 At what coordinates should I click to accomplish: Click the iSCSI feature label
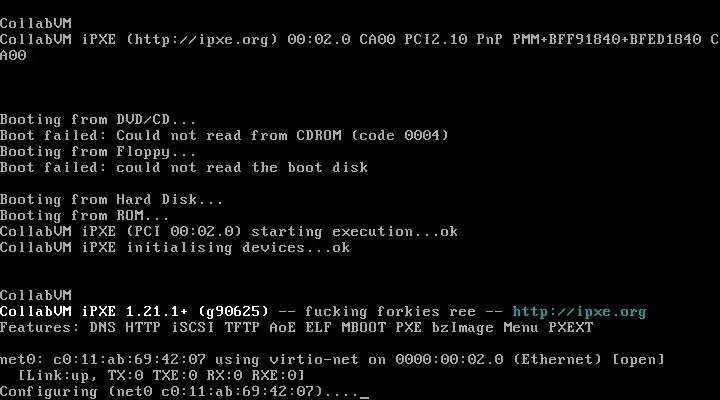(x=192, y=328)
